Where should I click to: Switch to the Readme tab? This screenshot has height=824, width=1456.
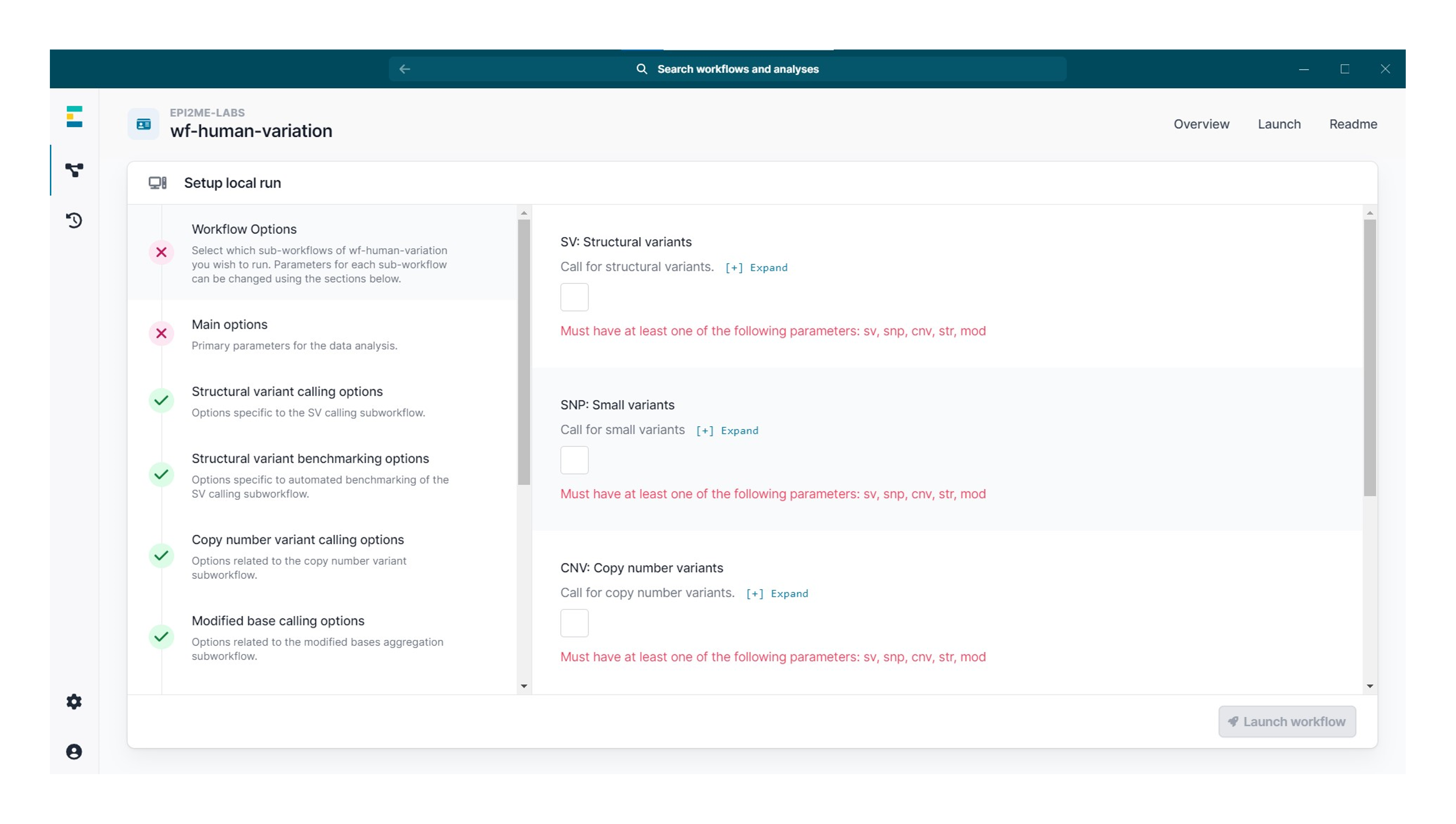click(x=1353, y=124)
